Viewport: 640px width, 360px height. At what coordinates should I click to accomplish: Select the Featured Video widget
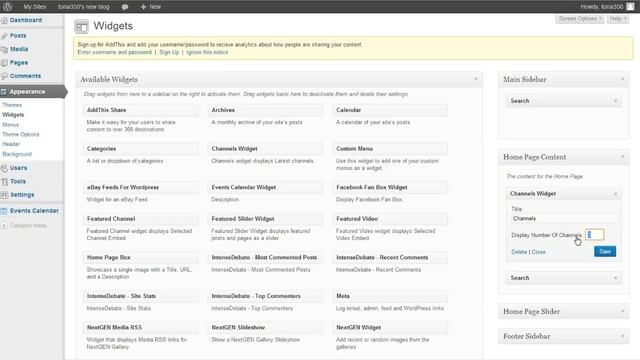tap(390, 219)
